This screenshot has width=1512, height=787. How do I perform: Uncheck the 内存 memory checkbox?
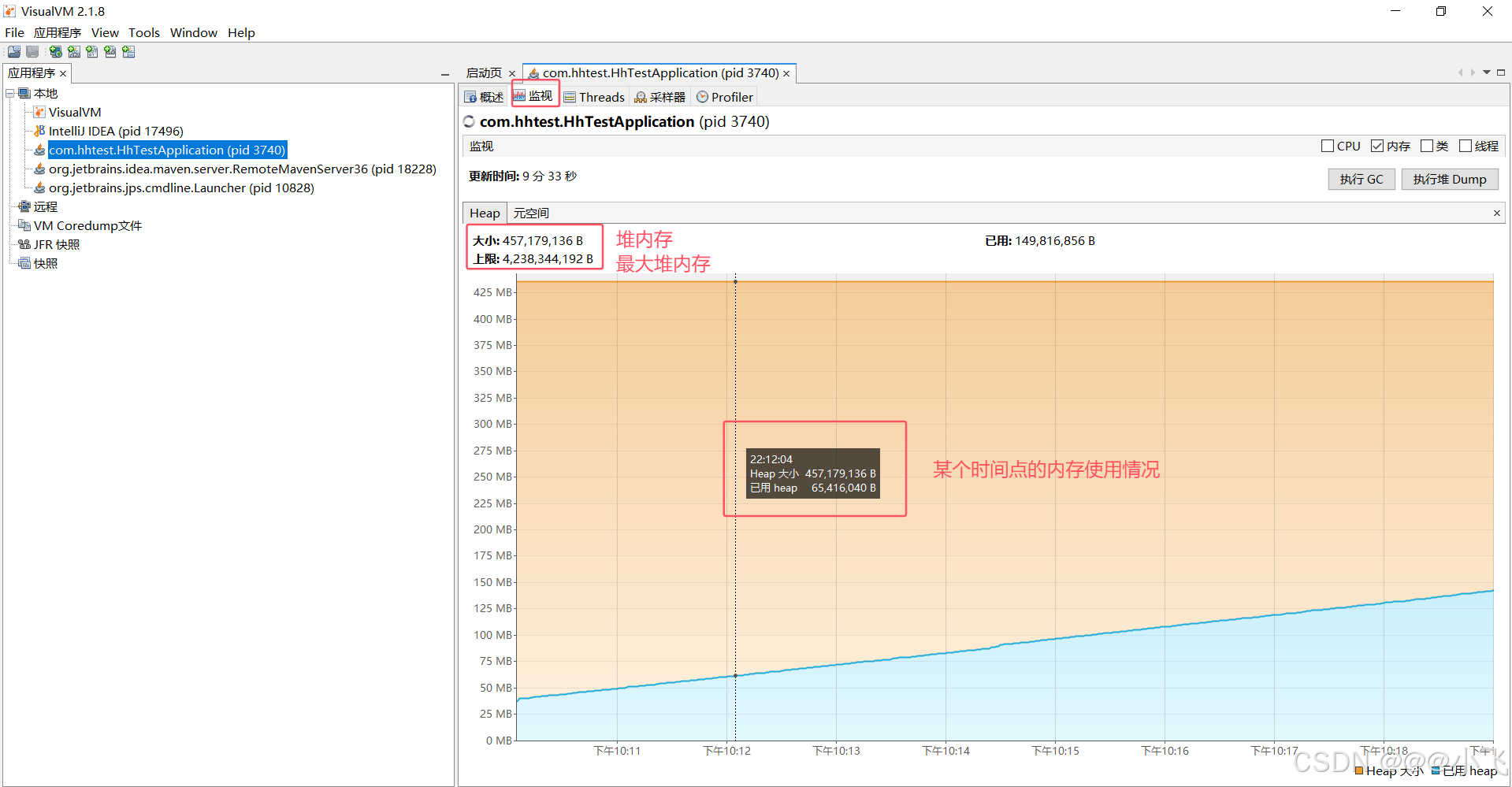(1377, 147)
